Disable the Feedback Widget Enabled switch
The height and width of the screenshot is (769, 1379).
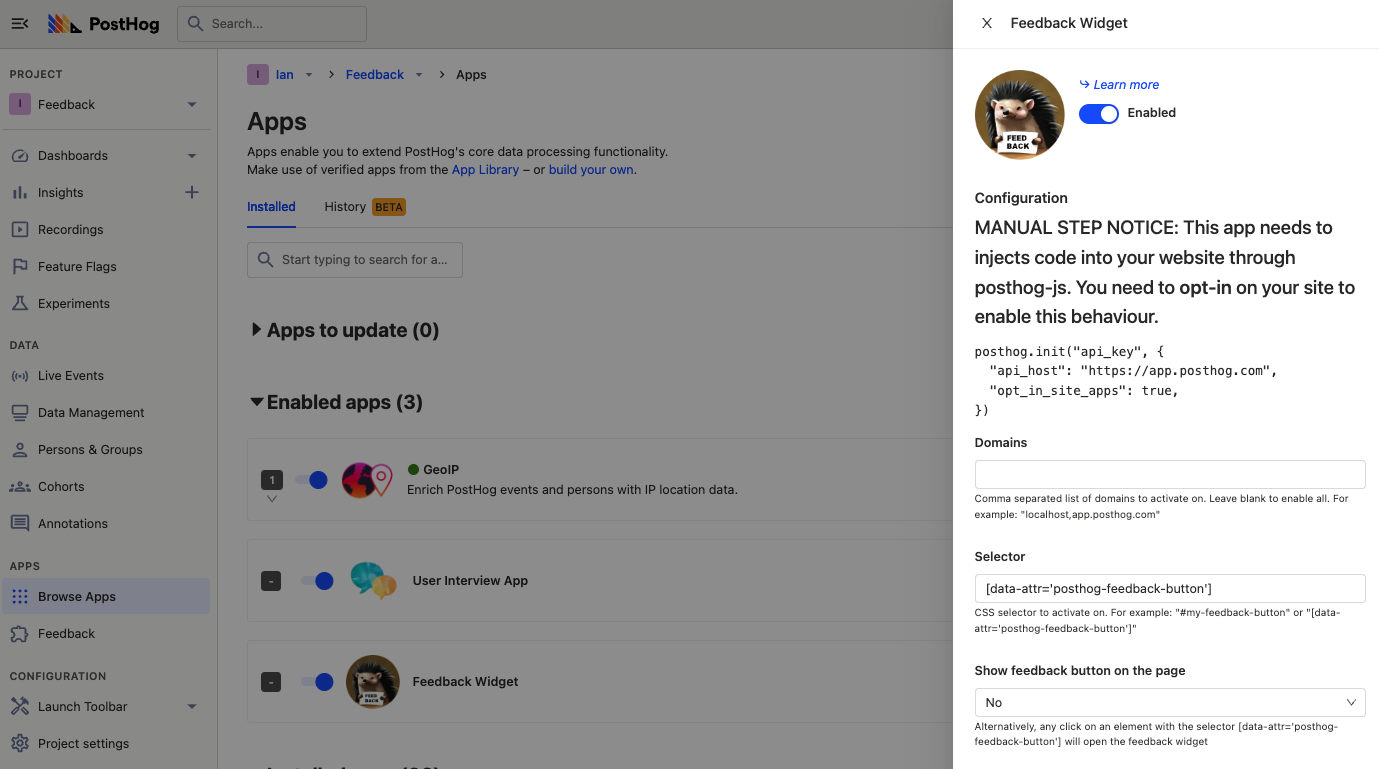coord(1098,113)
